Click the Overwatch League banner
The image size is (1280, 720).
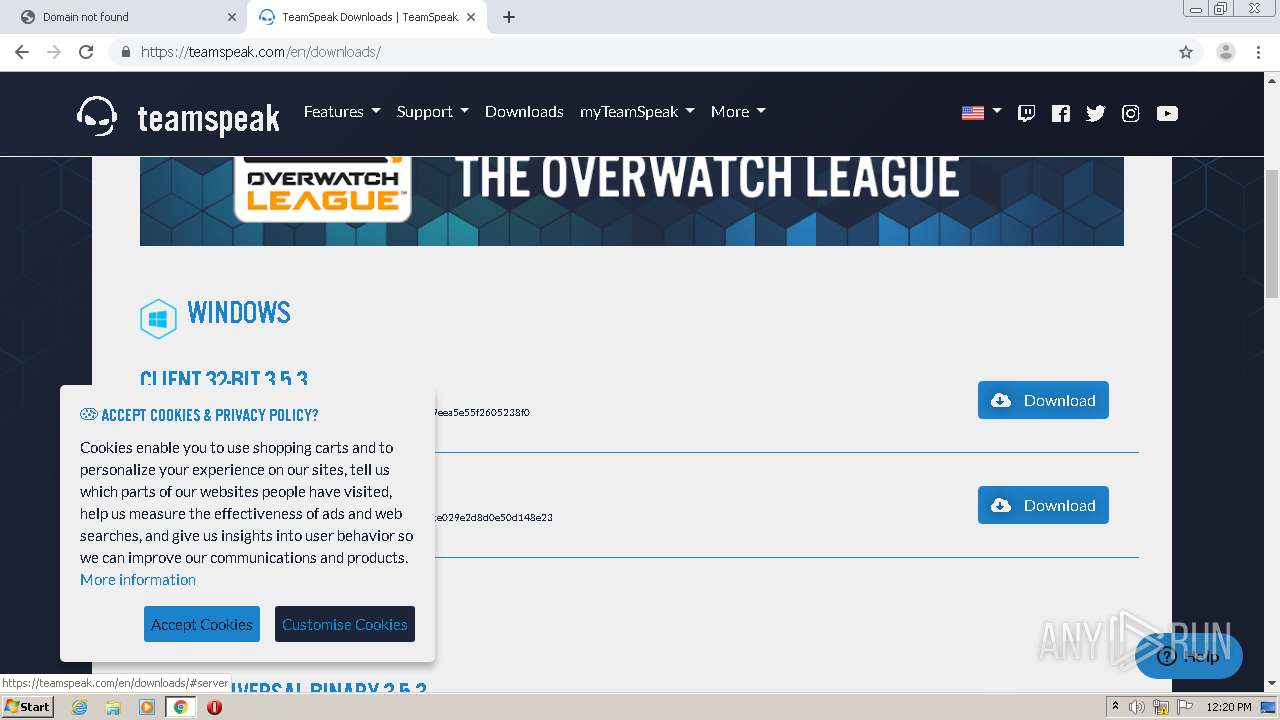coord(632,201)
